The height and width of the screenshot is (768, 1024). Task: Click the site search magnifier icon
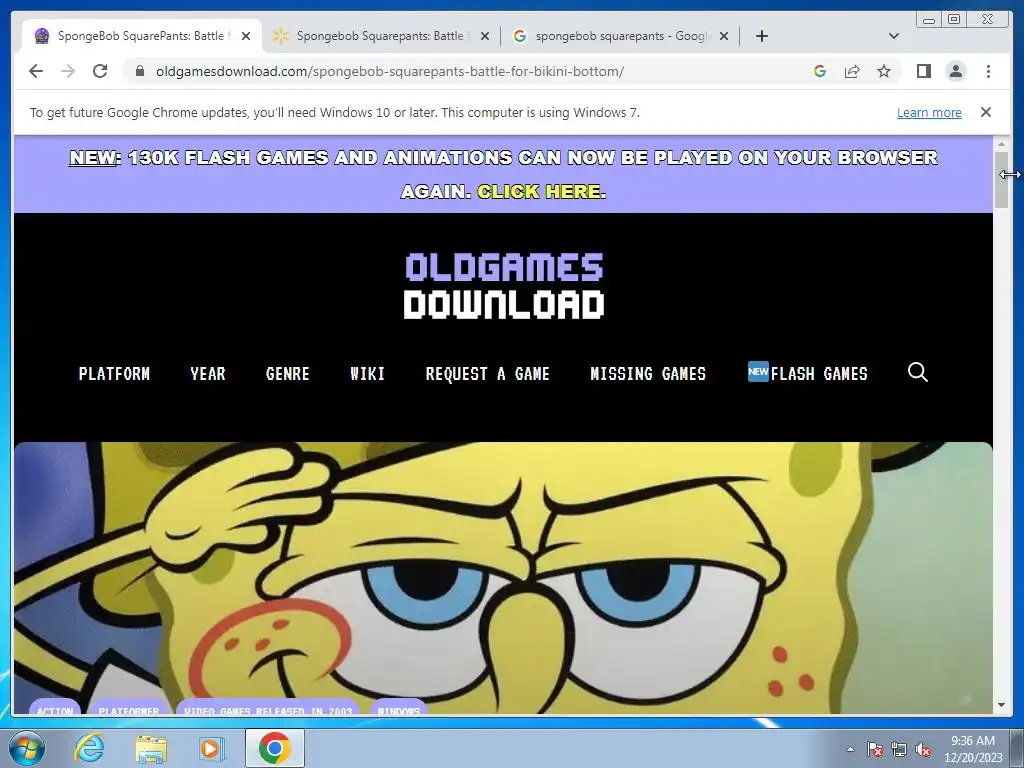pyautogui.click(x=918, y=372)
